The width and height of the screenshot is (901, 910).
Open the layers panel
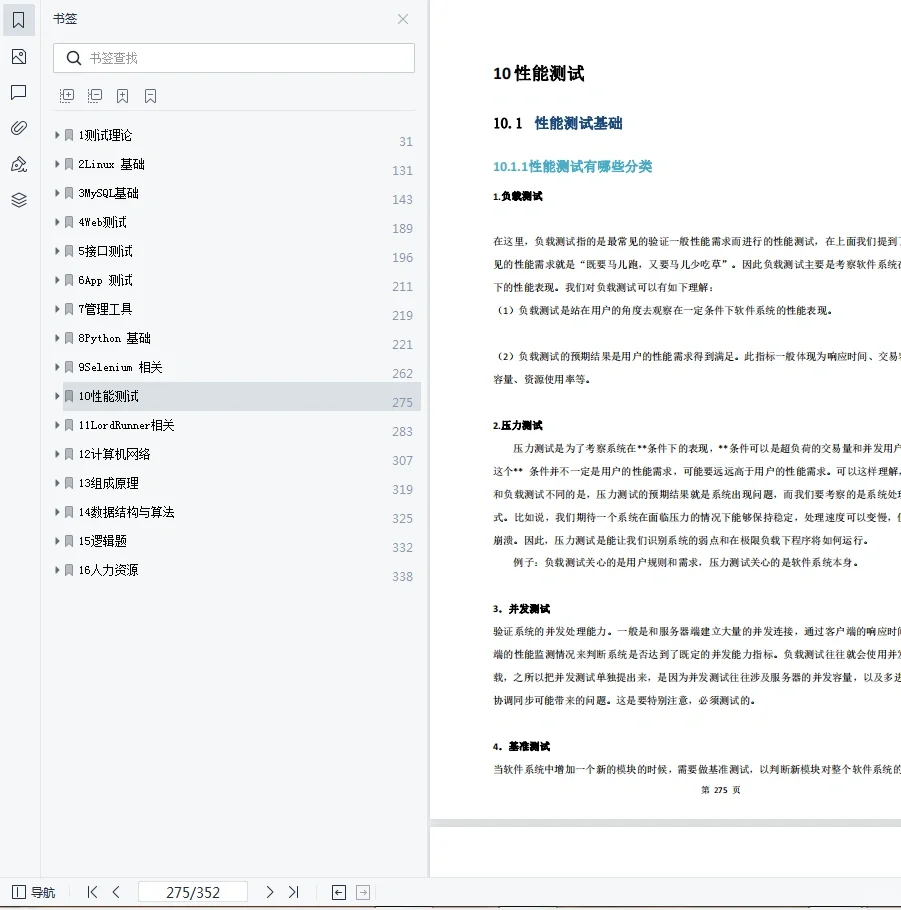[x=18, y=199]
